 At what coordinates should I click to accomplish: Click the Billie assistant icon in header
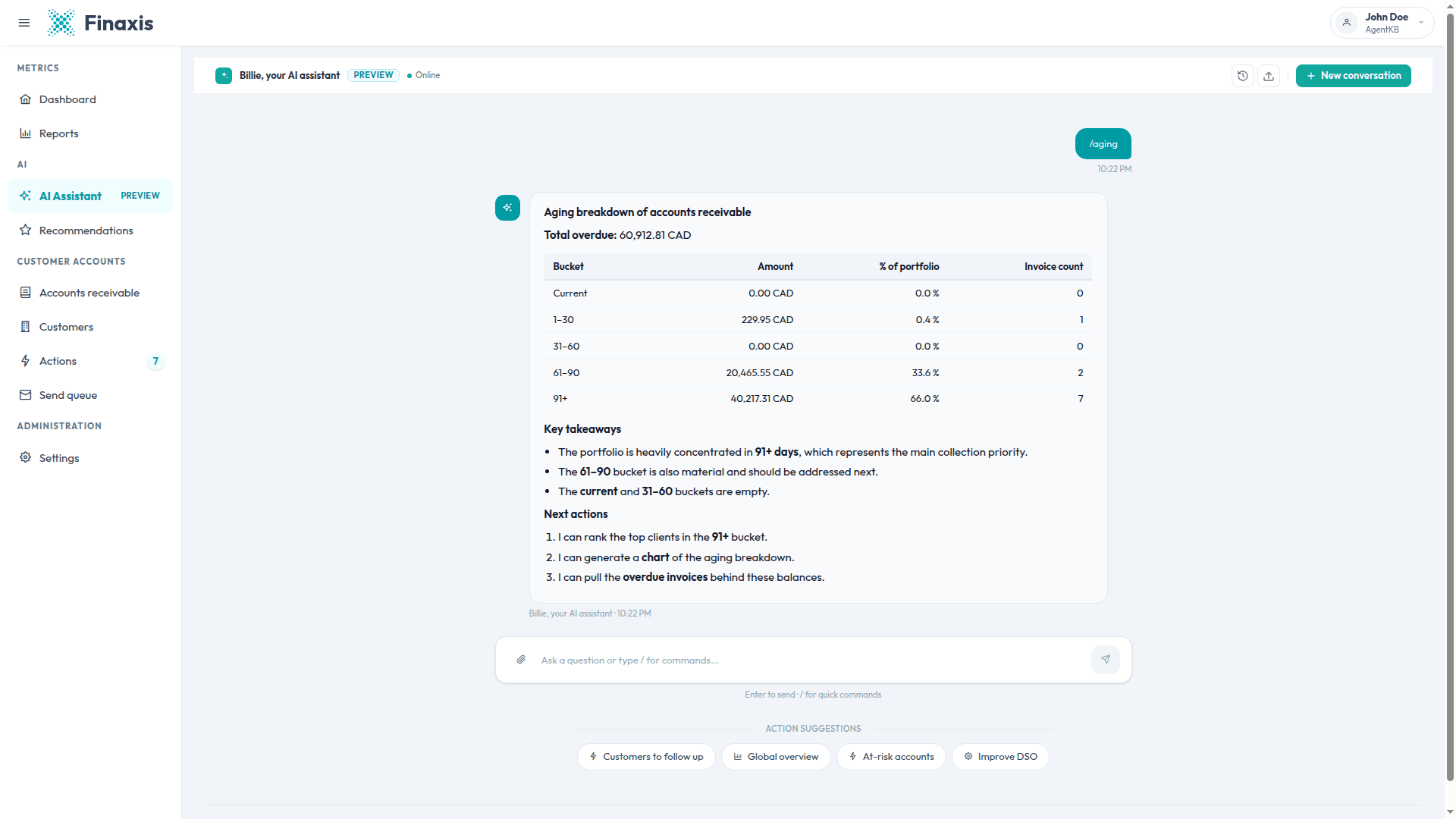click(x=224, y=76)
